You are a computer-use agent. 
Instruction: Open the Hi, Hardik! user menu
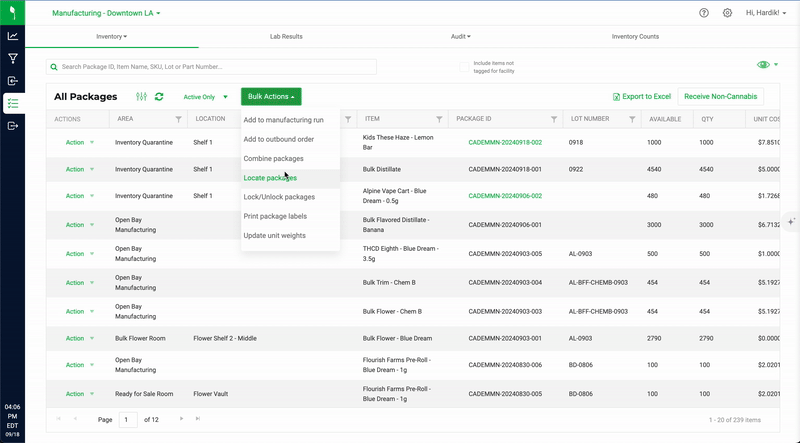tap(766, 13)
